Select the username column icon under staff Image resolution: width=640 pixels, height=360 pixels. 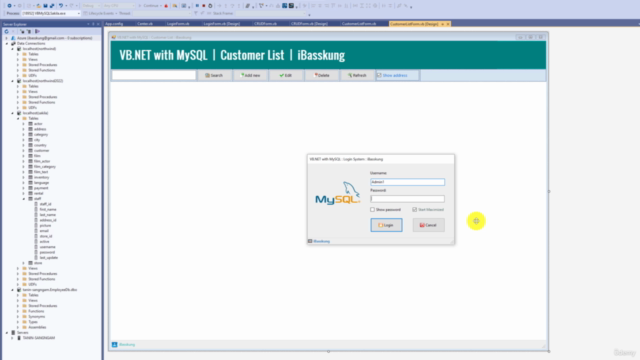pyautogui.click(x=36, y=247)
